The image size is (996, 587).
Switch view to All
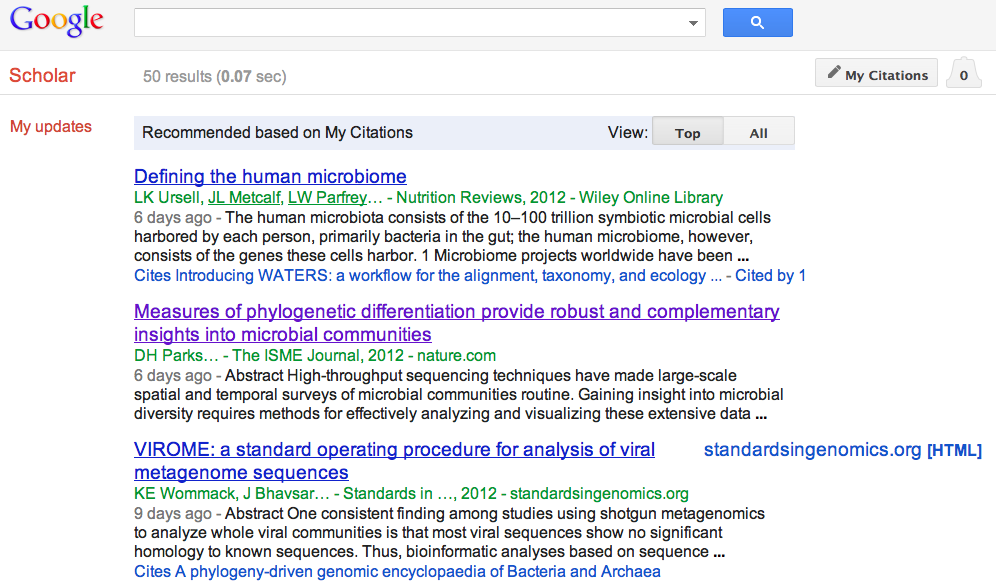tap(758, 133)
